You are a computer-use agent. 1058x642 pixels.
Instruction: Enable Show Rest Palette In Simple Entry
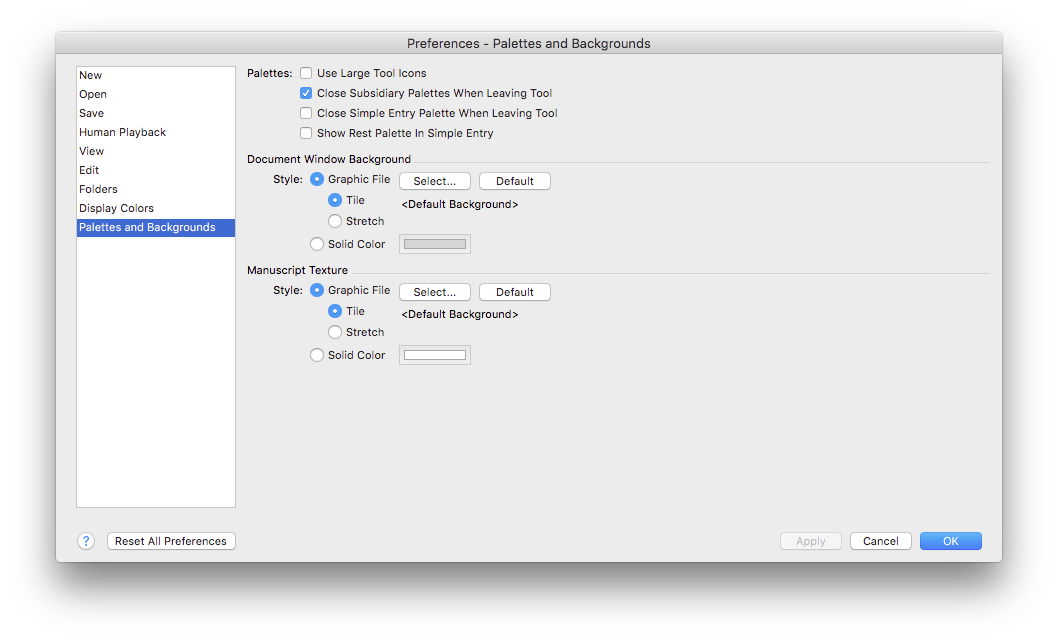tap(306, 132)
